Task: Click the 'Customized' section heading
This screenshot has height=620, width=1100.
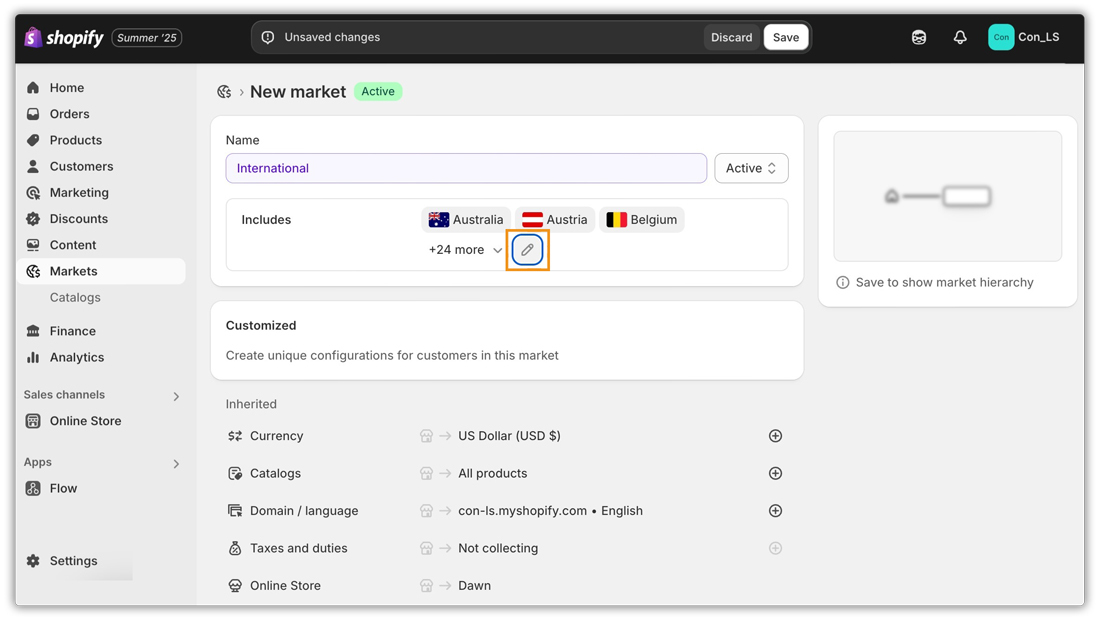Action: pos(261,325)
